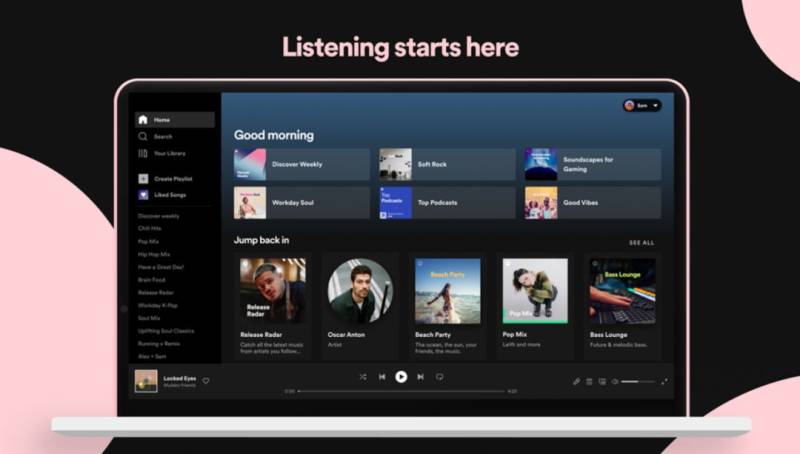The width and height of the screenshot is (800, 454).
Task: Open Soft Rock shortcut tile
Action: tap(447, 164)
